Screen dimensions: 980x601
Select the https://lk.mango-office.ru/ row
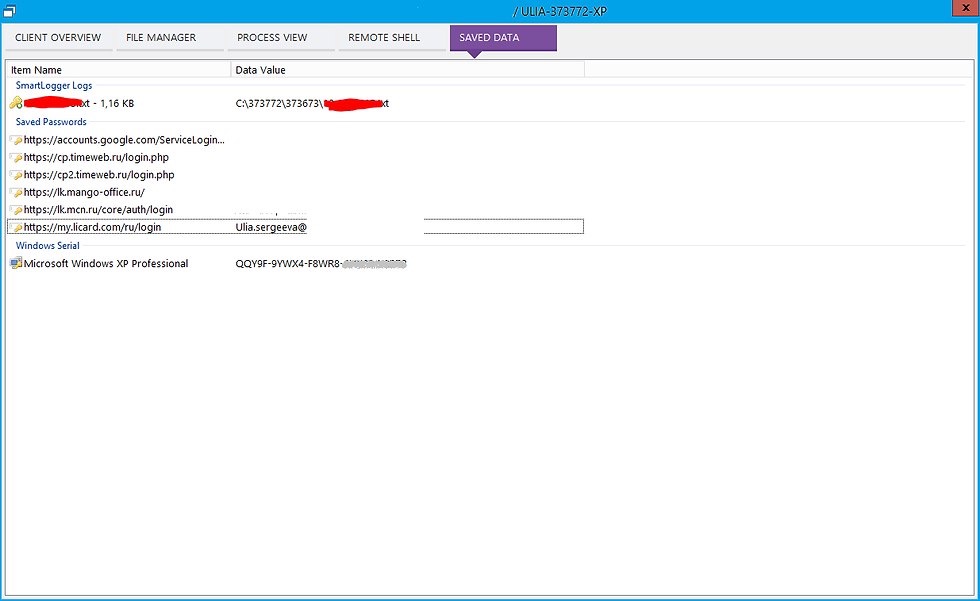(295, 192)
